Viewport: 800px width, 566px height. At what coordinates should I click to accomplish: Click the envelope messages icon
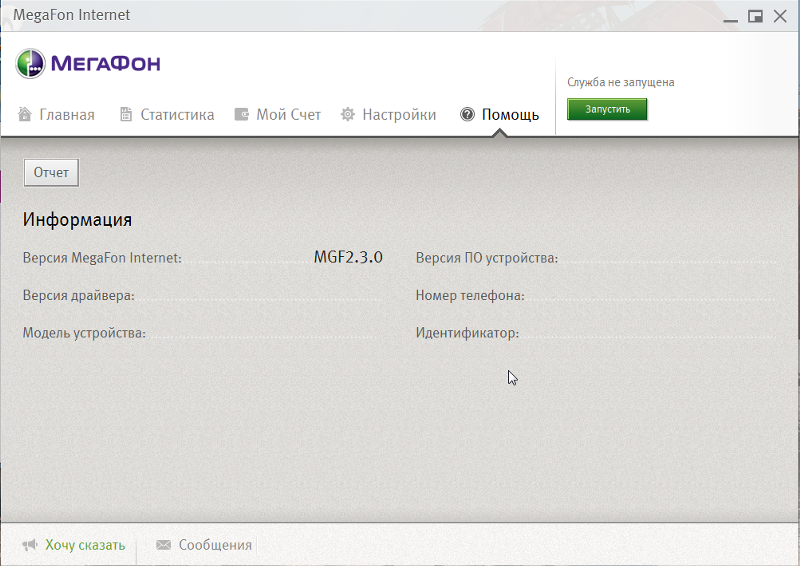coord(163,545)
